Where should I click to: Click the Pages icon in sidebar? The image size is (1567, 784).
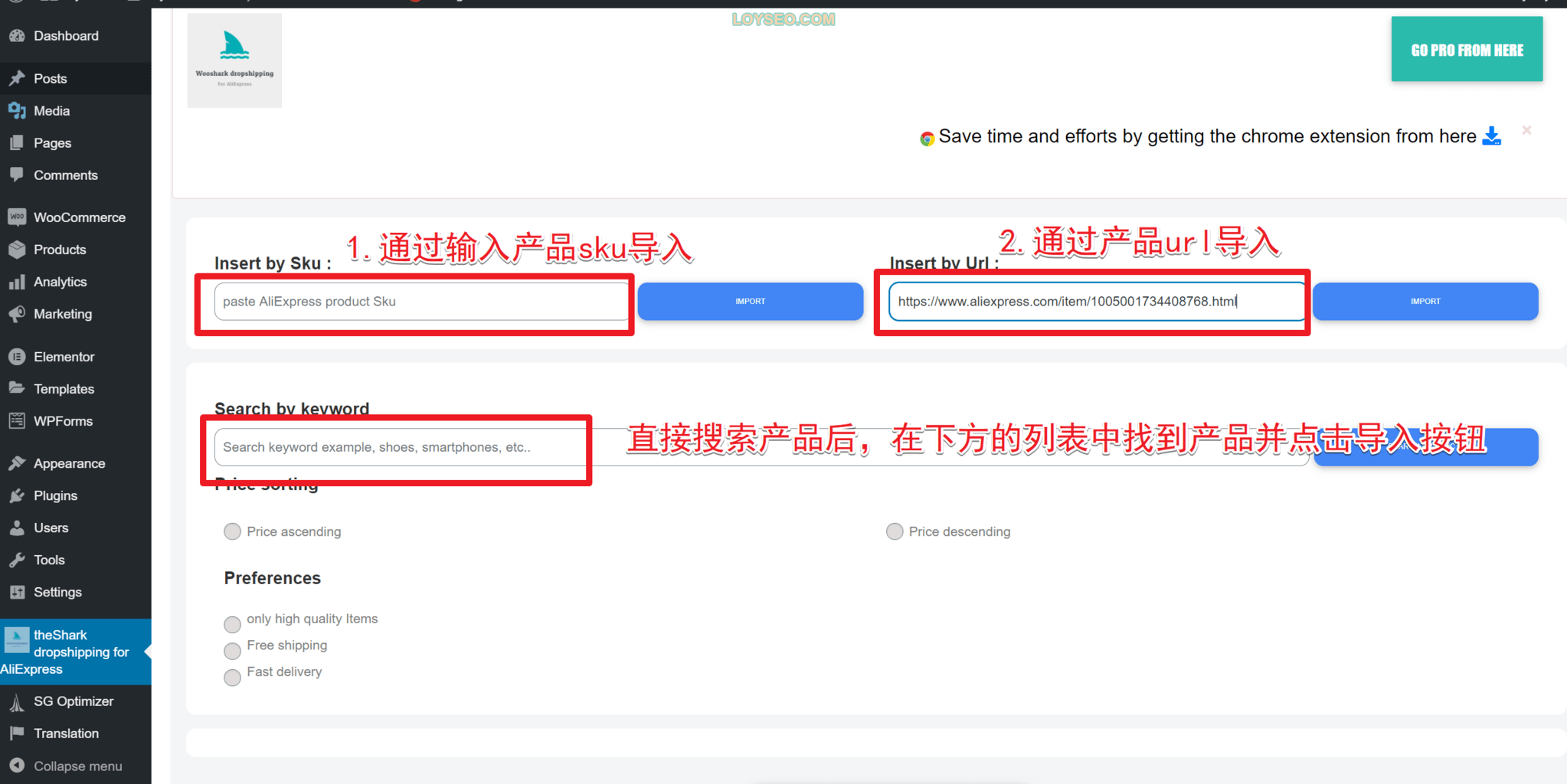point(17,143)
